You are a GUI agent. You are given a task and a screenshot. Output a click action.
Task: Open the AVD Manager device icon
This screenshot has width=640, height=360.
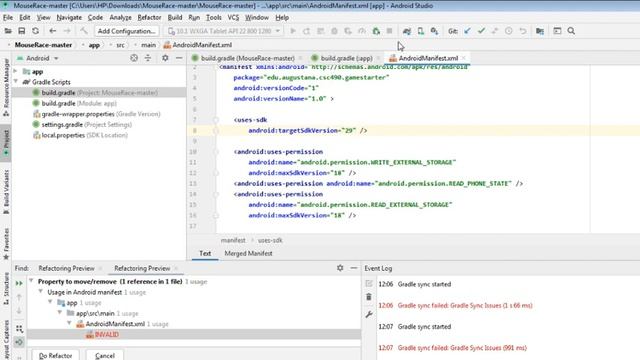(420, 31)
